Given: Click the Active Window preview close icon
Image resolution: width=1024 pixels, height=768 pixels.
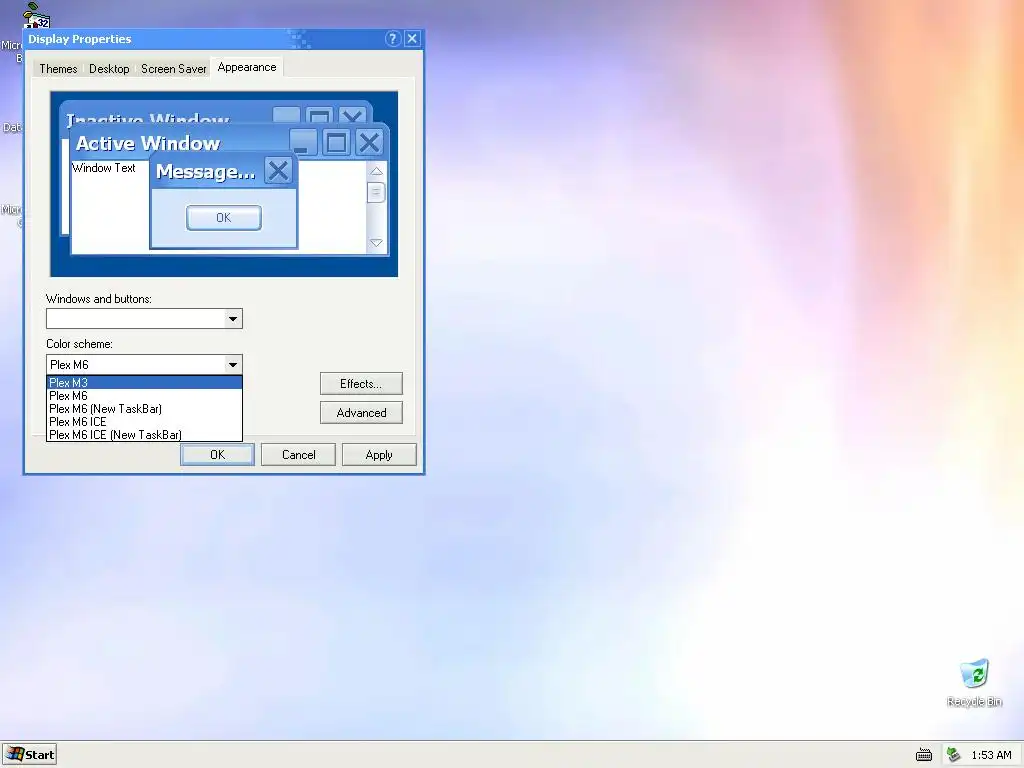Looking at the screenshot, I should 370,142.
